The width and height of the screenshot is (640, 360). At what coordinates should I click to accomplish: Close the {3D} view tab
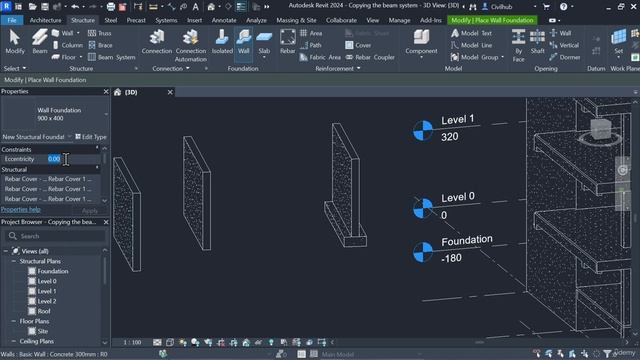170,92
